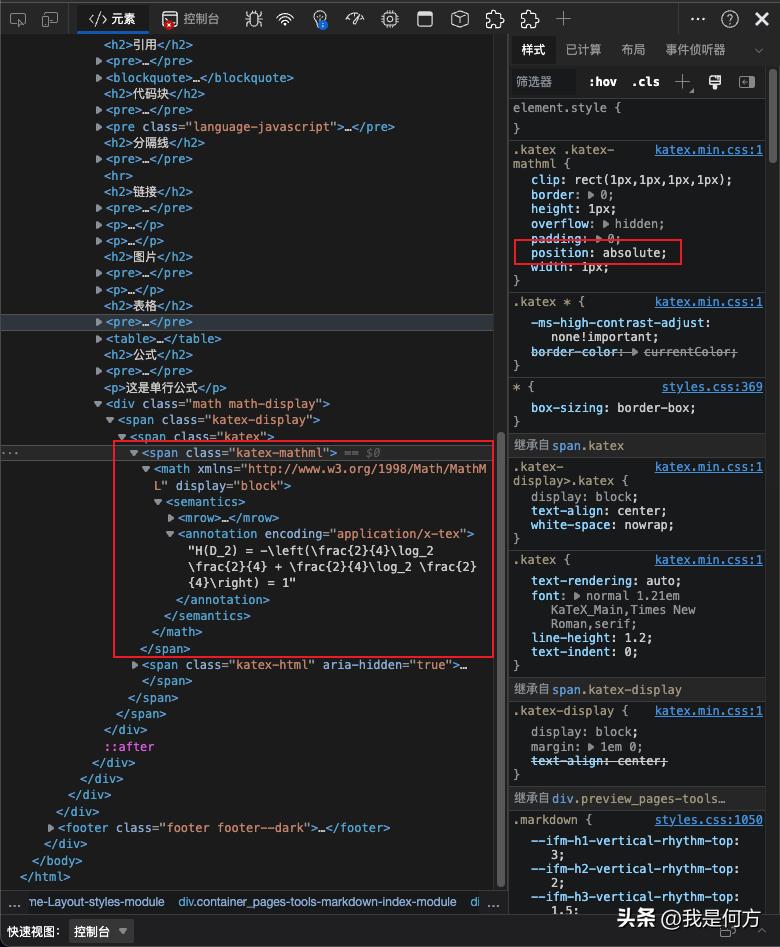Focus the 筛选器 filter field

pyautogui.click(x=545, y=82)
